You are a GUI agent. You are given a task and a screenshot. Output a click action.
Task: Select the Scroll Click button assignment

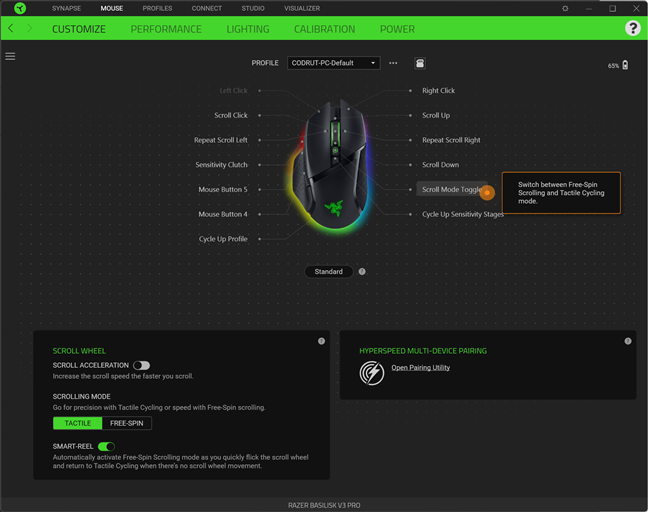[x=231, y=115]
